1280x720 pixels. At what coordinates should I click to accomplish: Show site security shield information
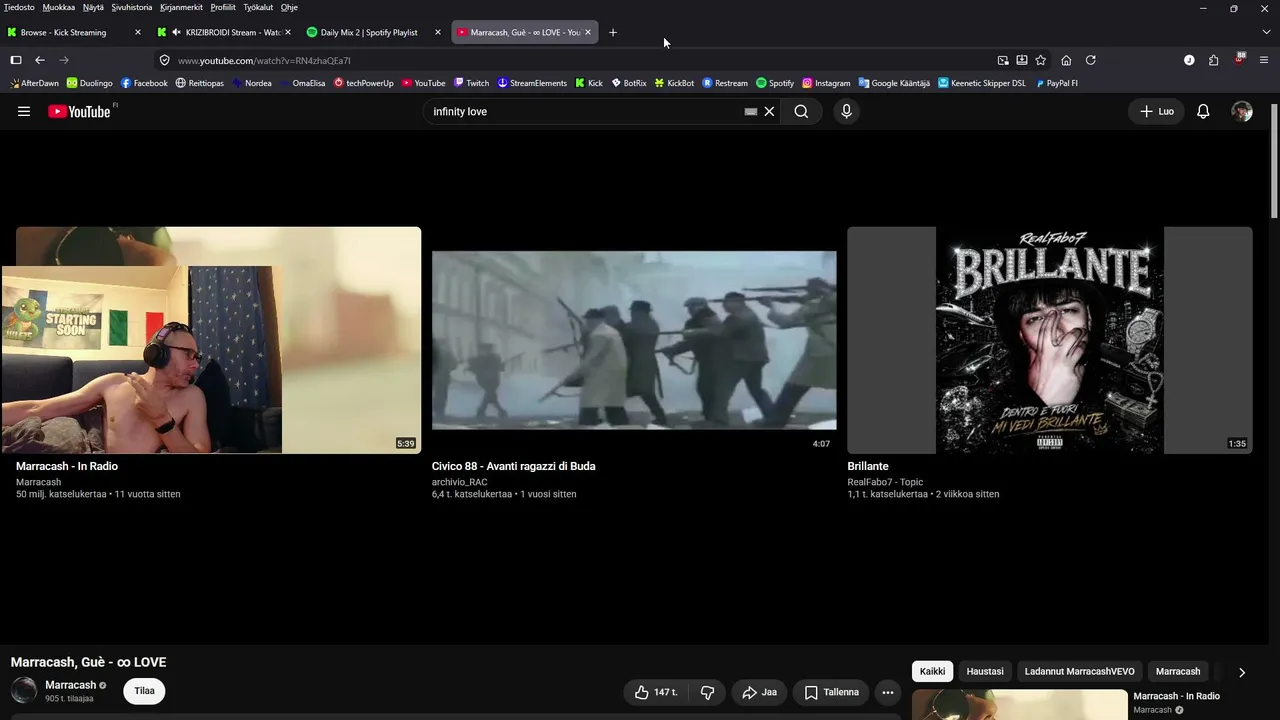tap(165, 60)
